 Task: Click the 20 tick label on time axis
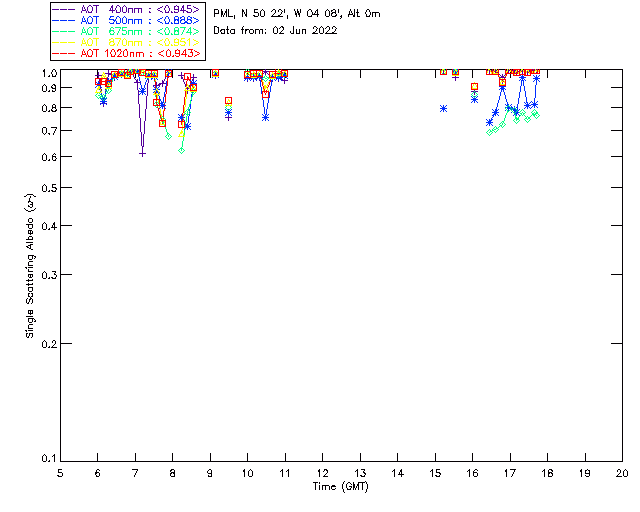(x=622, y=473)
